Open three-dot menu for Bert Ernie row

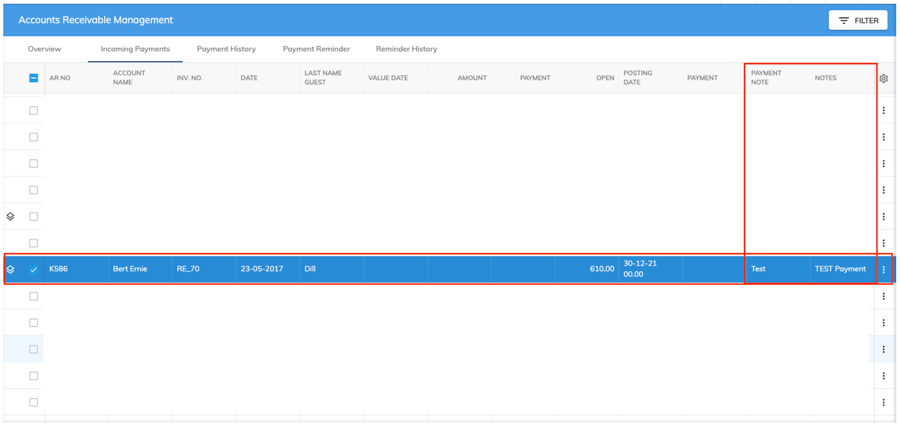pyautogui.click(x=883, y=269)
